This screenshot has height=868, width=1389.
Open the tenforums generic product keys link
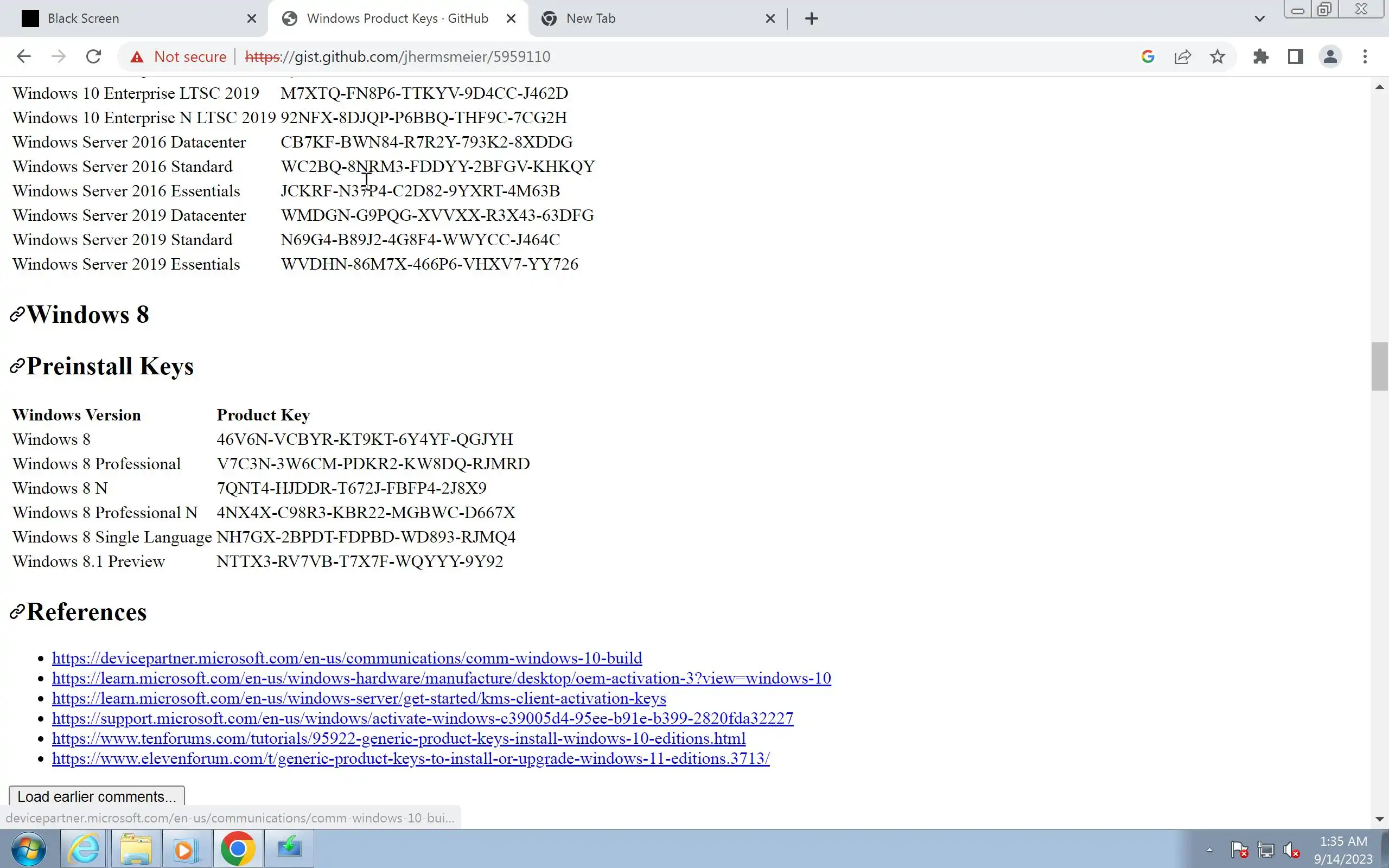pos(398,738)
